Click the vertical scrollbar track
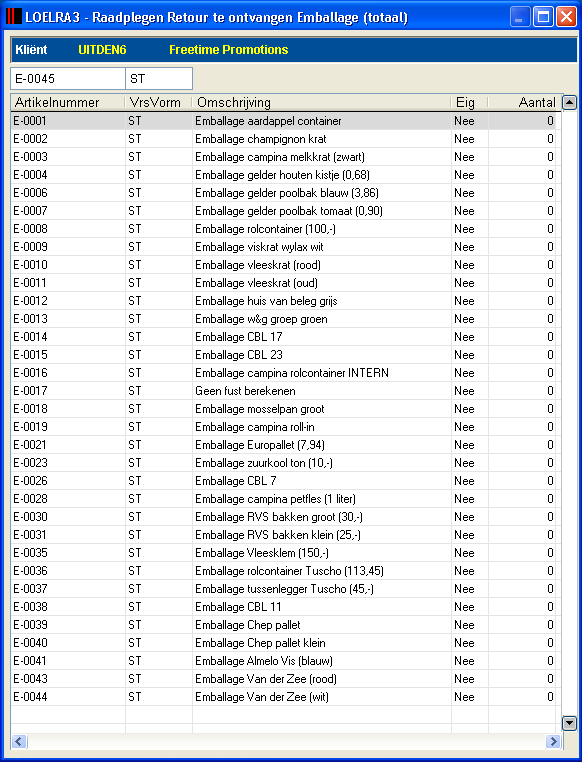This screenshot has width=582, height=763. 569,413
